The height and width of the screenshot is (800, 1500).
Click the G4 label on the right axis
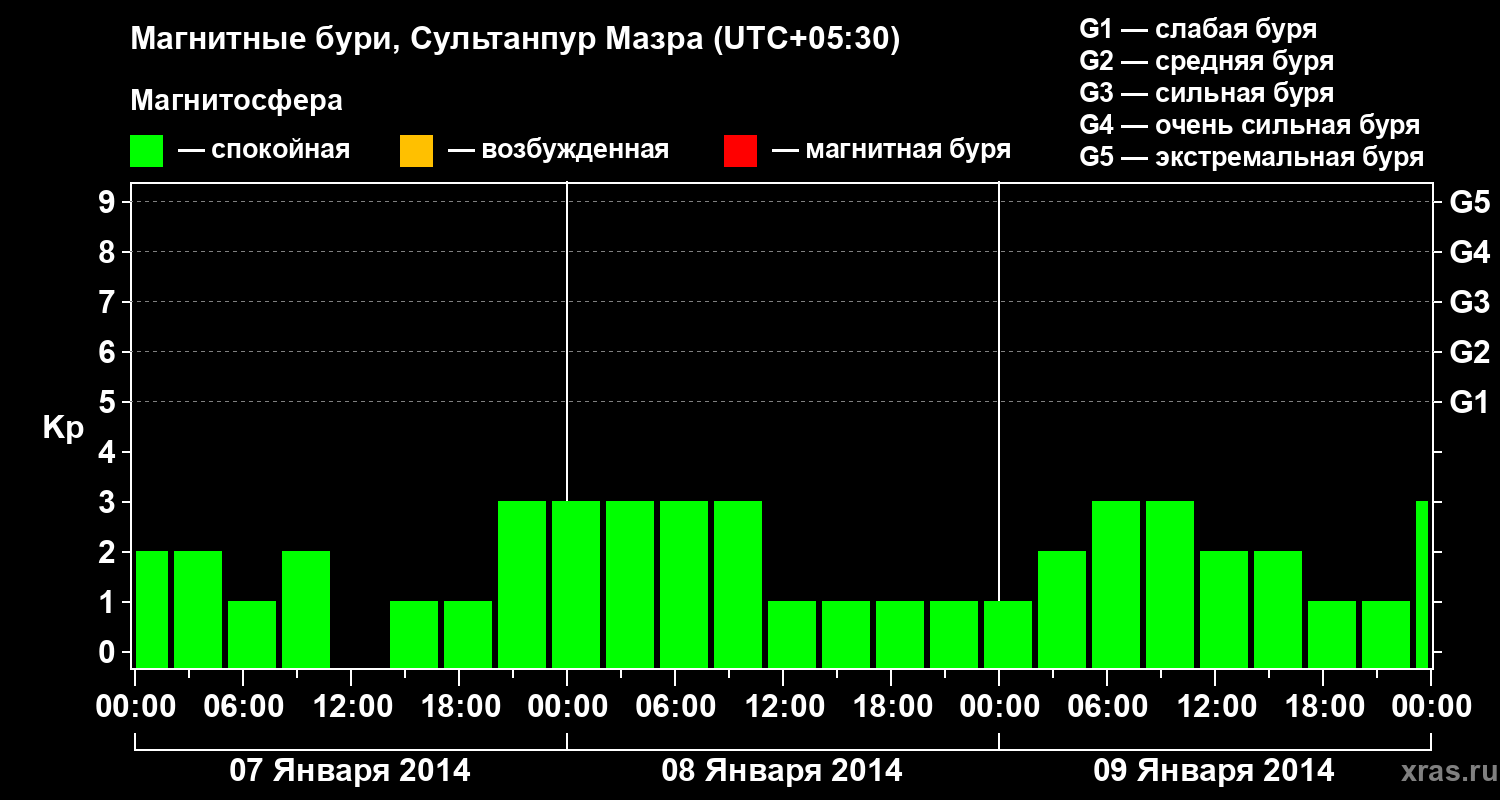pos(1469,252)
